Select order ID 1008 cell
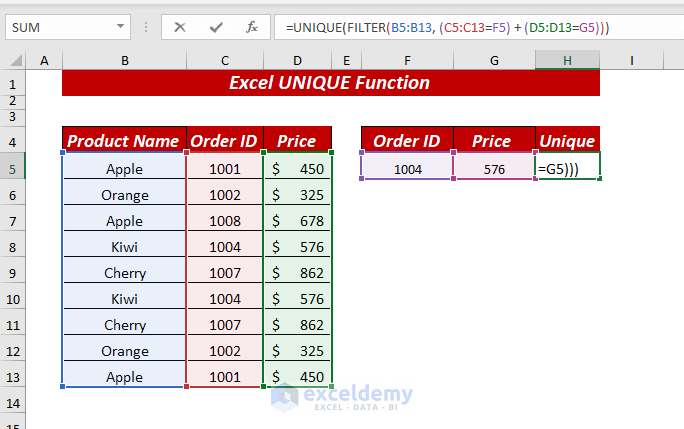The image size is (684, 429). (225, 218)
